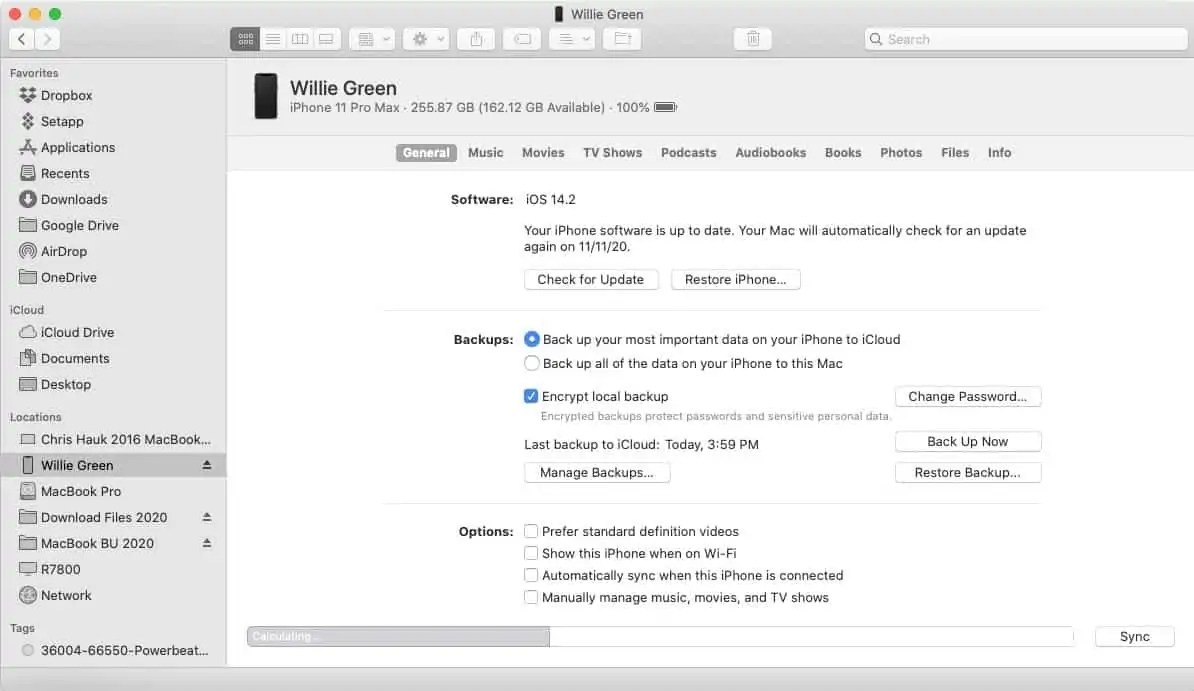Switch to the Movies tab
Image resolution: width=1194 pixels, height=691 pixels.
[x=543, y=152]
